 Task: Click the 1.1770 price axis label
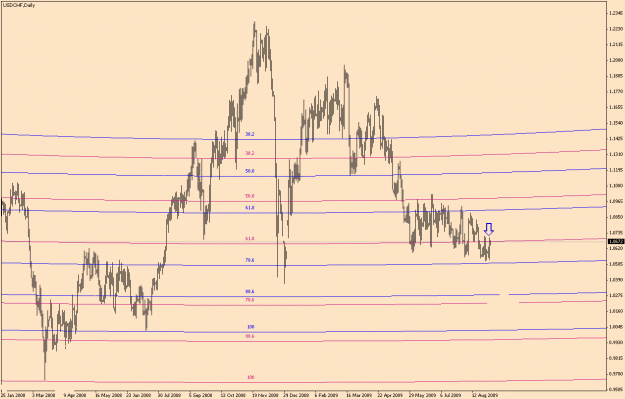coord(616,92)
